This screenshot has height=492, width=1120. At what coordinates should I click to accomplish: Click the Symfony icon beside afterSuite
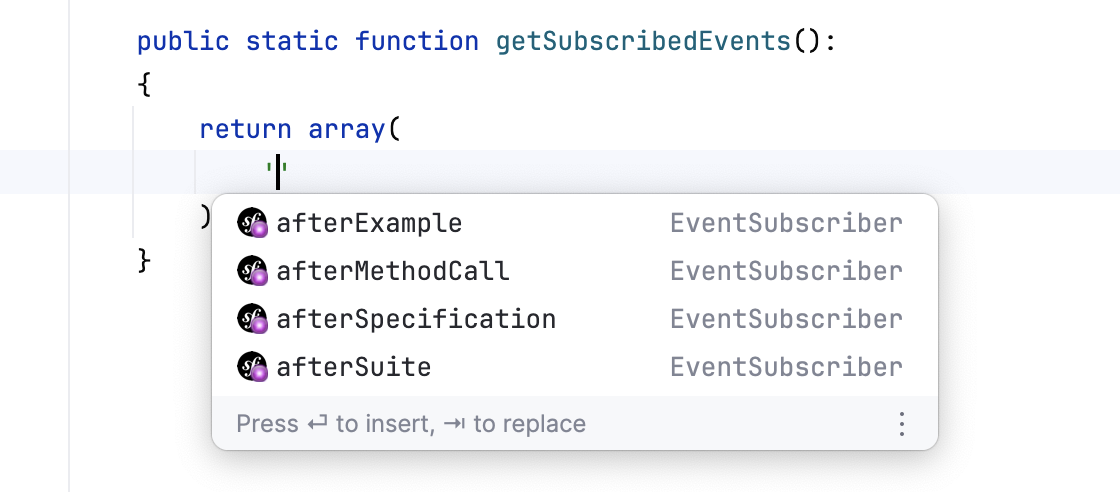click(252, 367)
